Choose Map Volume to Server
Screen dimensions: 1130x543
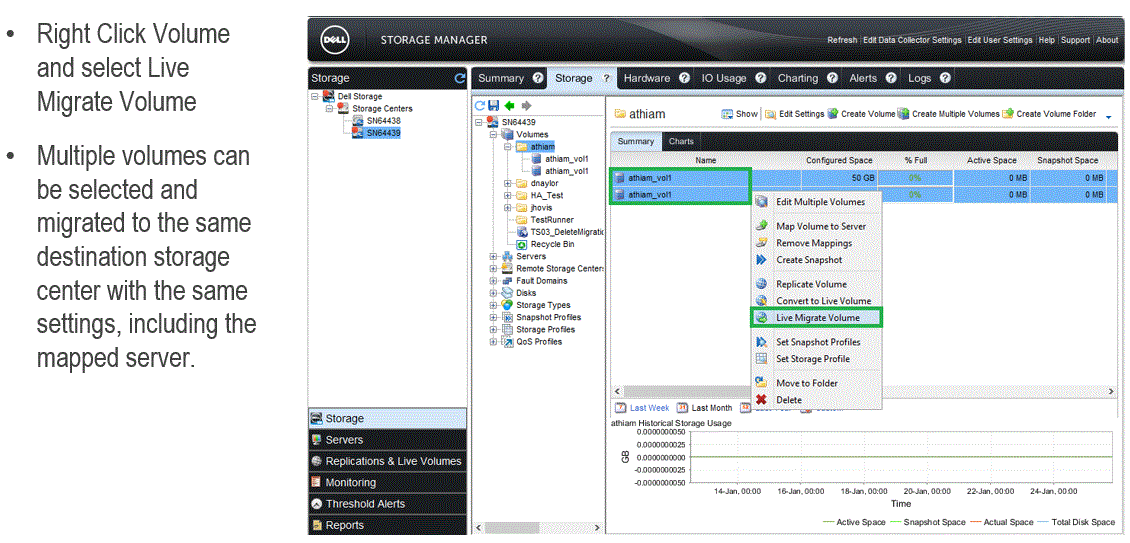pos(817,226)
